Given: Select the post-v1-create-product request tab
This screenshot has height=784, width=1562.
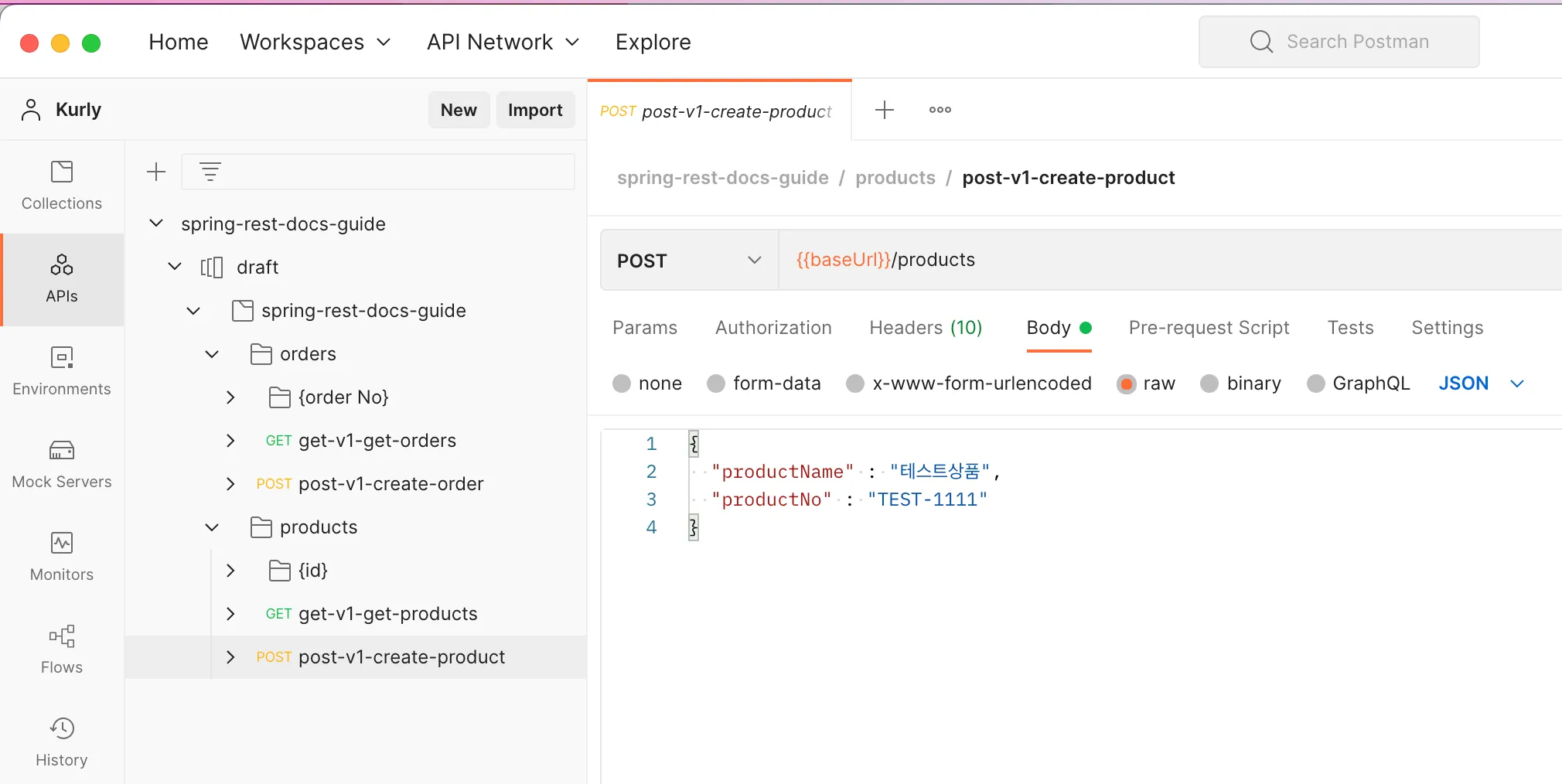Looking at the screenshot, I should click(719, 111).
